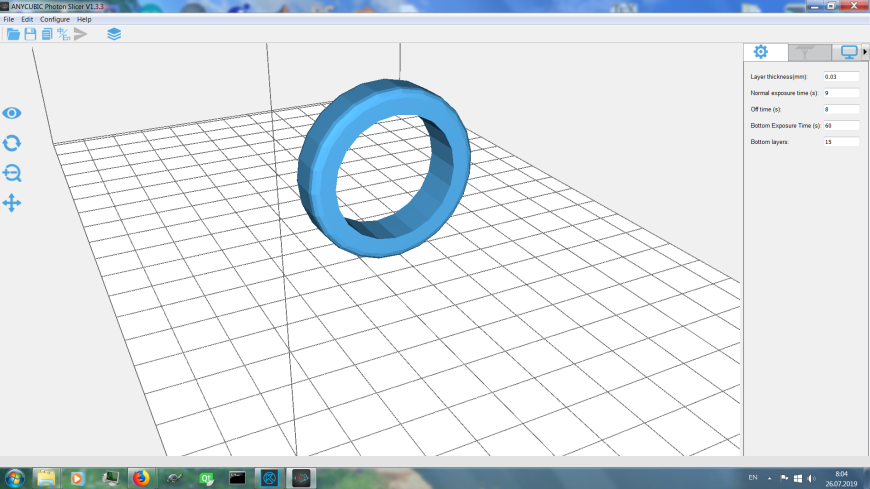Viewport: 870px width, 489px height.
Task: Select the rotate tool in left sidebar
Action: [12, 143]
